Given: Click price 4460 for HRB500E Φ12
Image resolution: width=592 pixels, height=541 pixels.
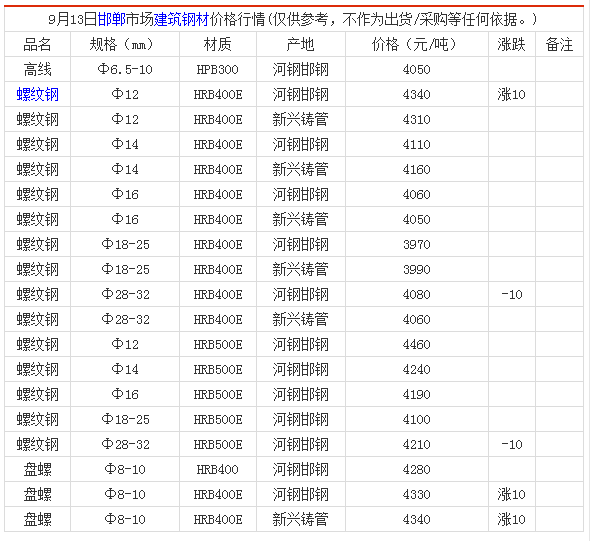Looking at the screenshot, I should tap(416, 344).
